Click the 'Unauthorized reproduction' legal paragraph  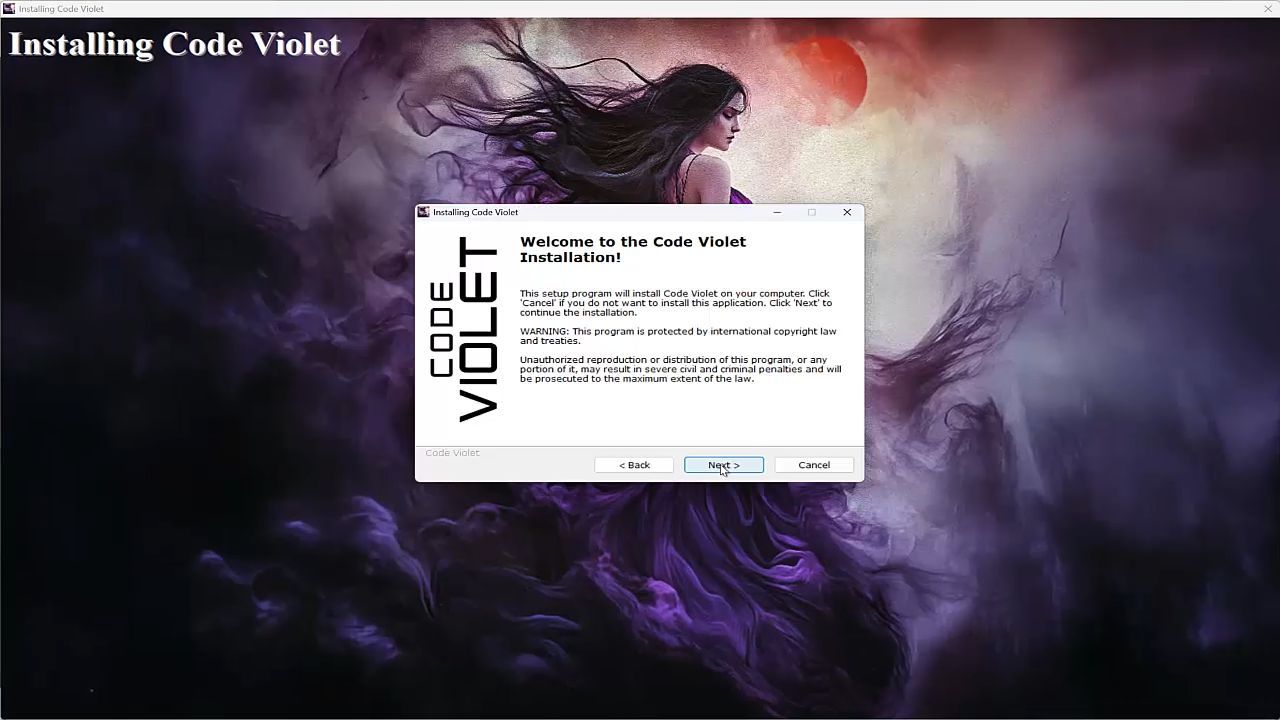[x=680, y=369]
